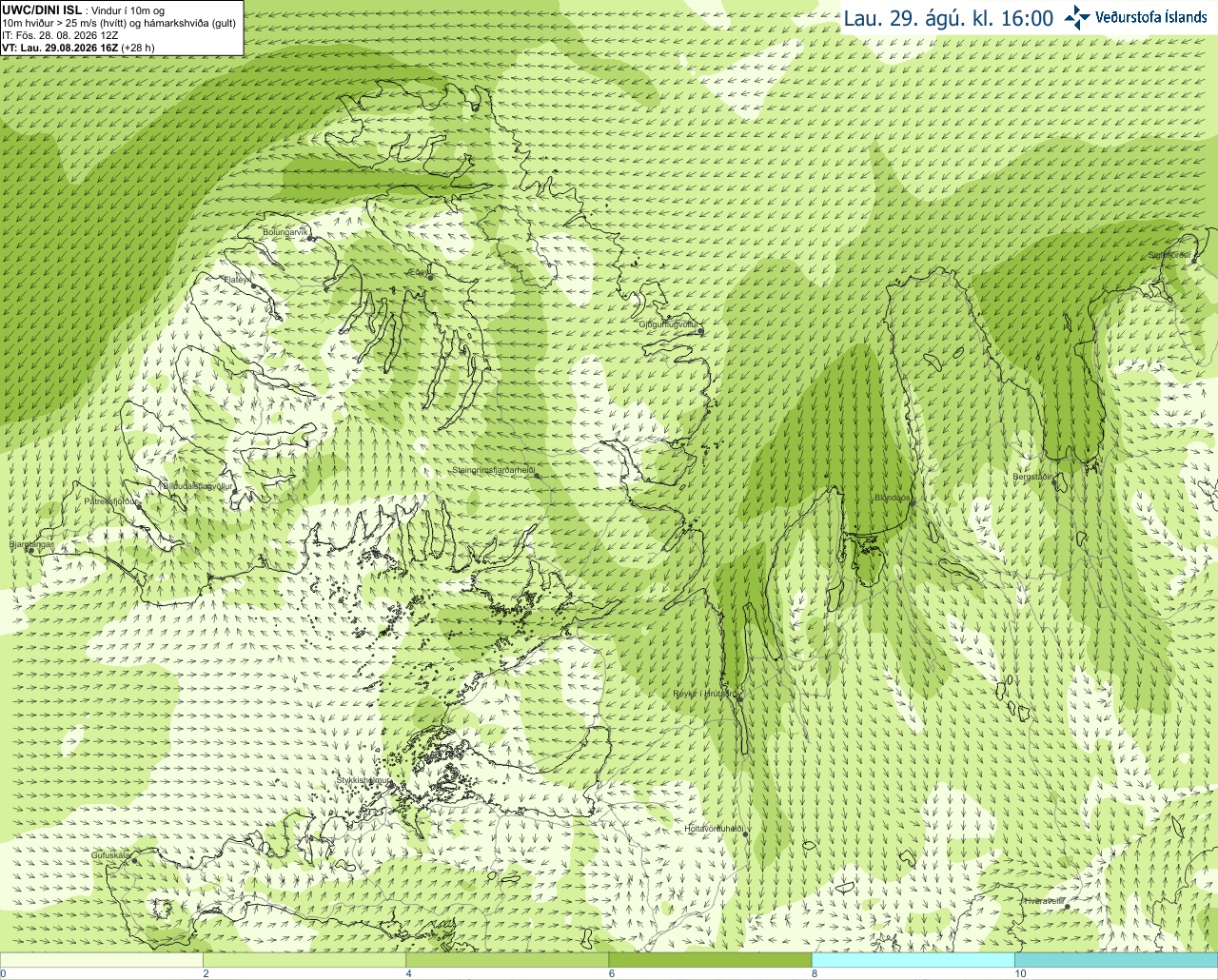Click the date label Lau. 29. ágú. kl. 16:00

[x=949, y=18]
